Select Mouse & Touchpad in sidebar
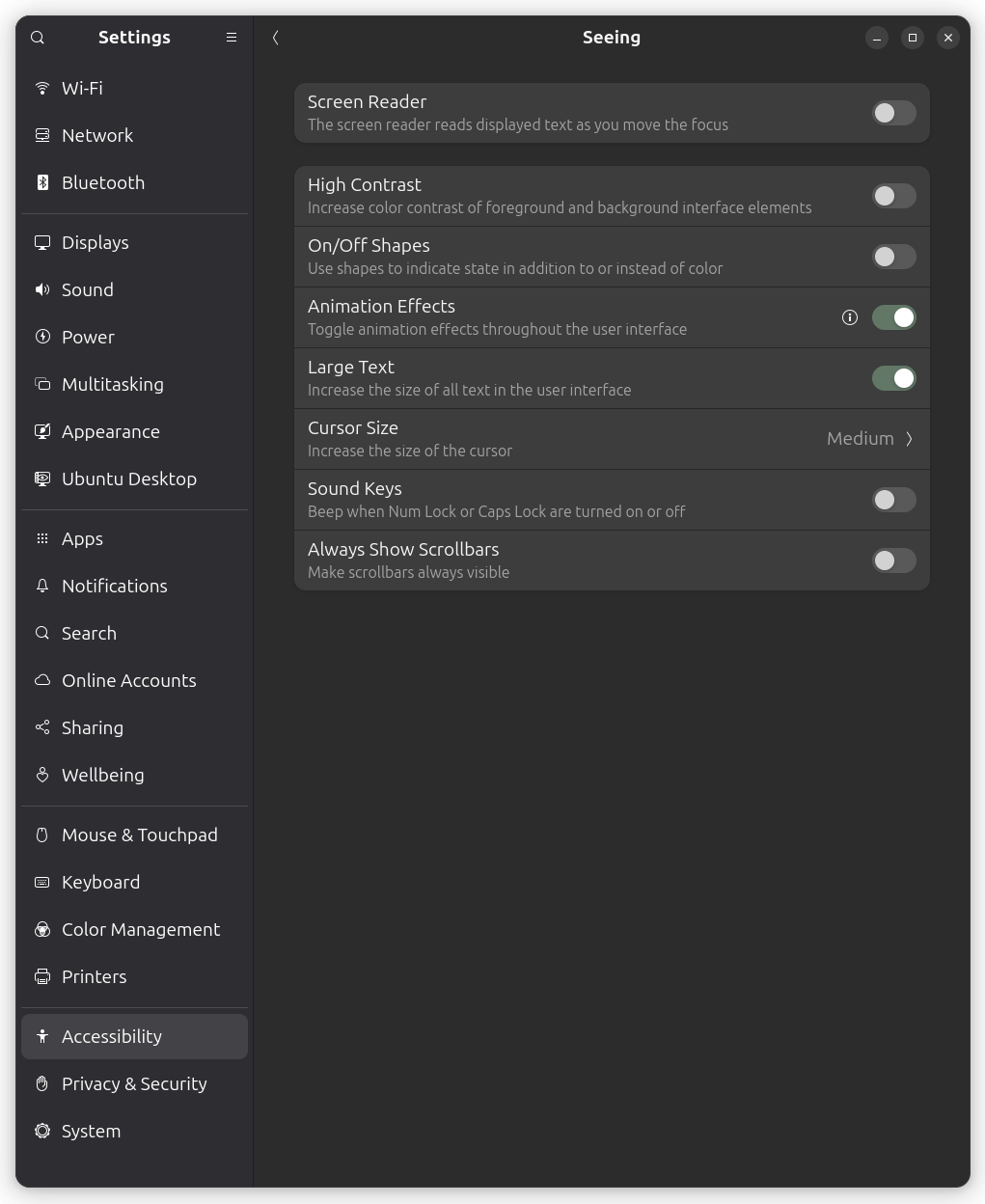This screenshot has width=985, height=1204. 139,835
